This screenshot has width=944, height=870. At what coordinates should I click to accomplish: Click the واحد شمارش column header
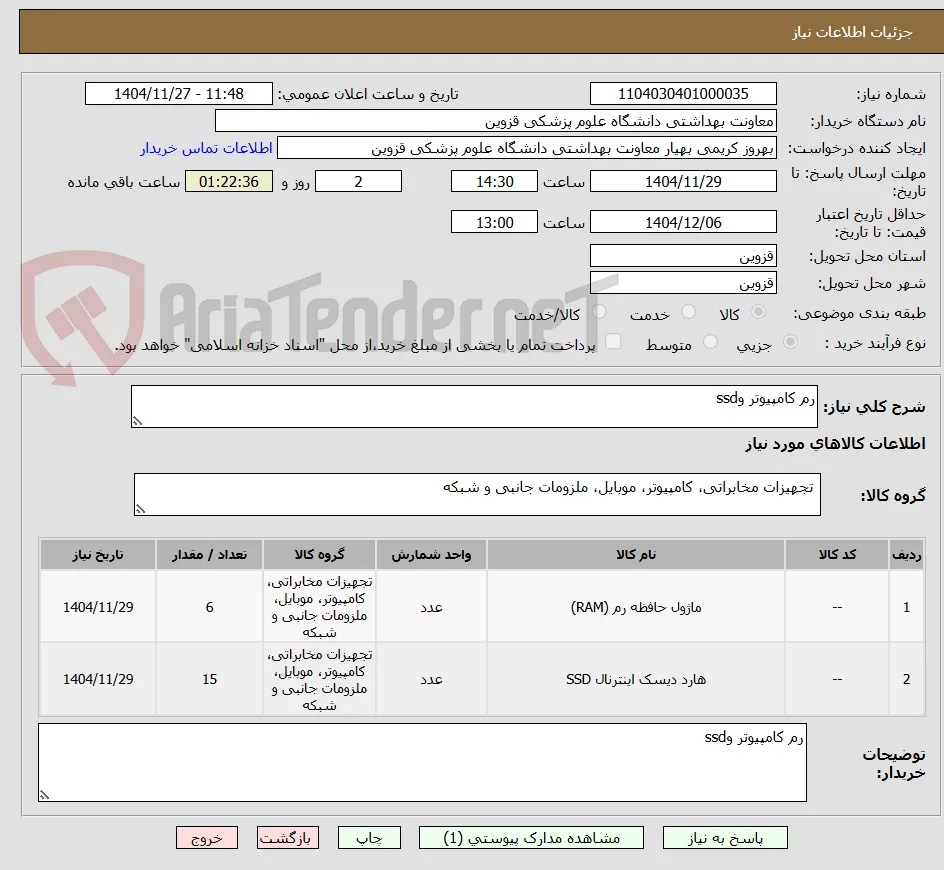431,555
